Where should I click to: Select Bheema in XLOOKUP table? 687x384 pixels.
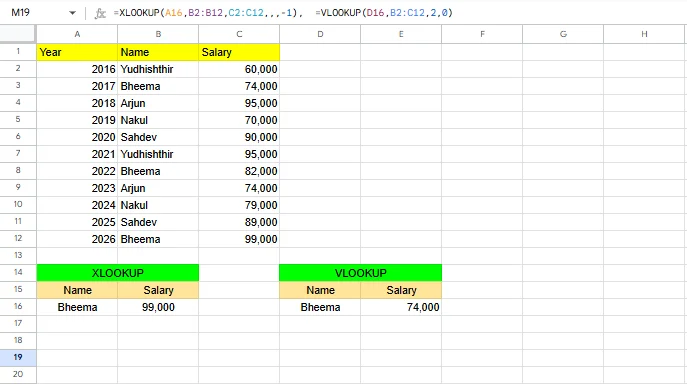(77, 307)
